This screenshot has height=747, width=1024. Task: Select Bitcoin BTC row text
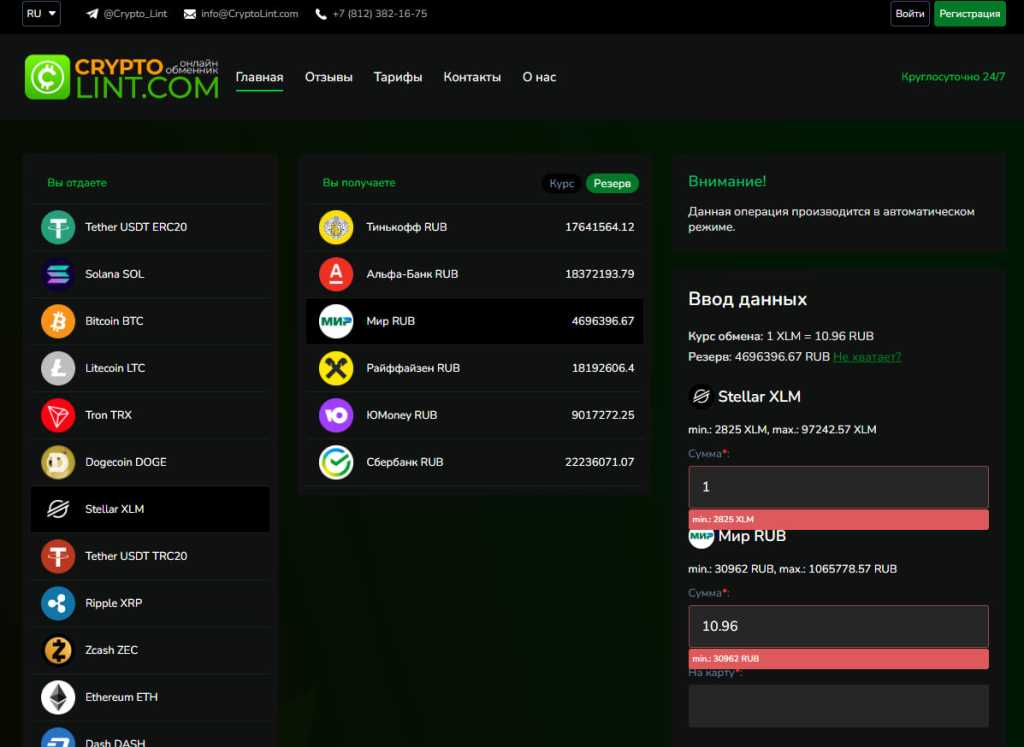[114, 321]
